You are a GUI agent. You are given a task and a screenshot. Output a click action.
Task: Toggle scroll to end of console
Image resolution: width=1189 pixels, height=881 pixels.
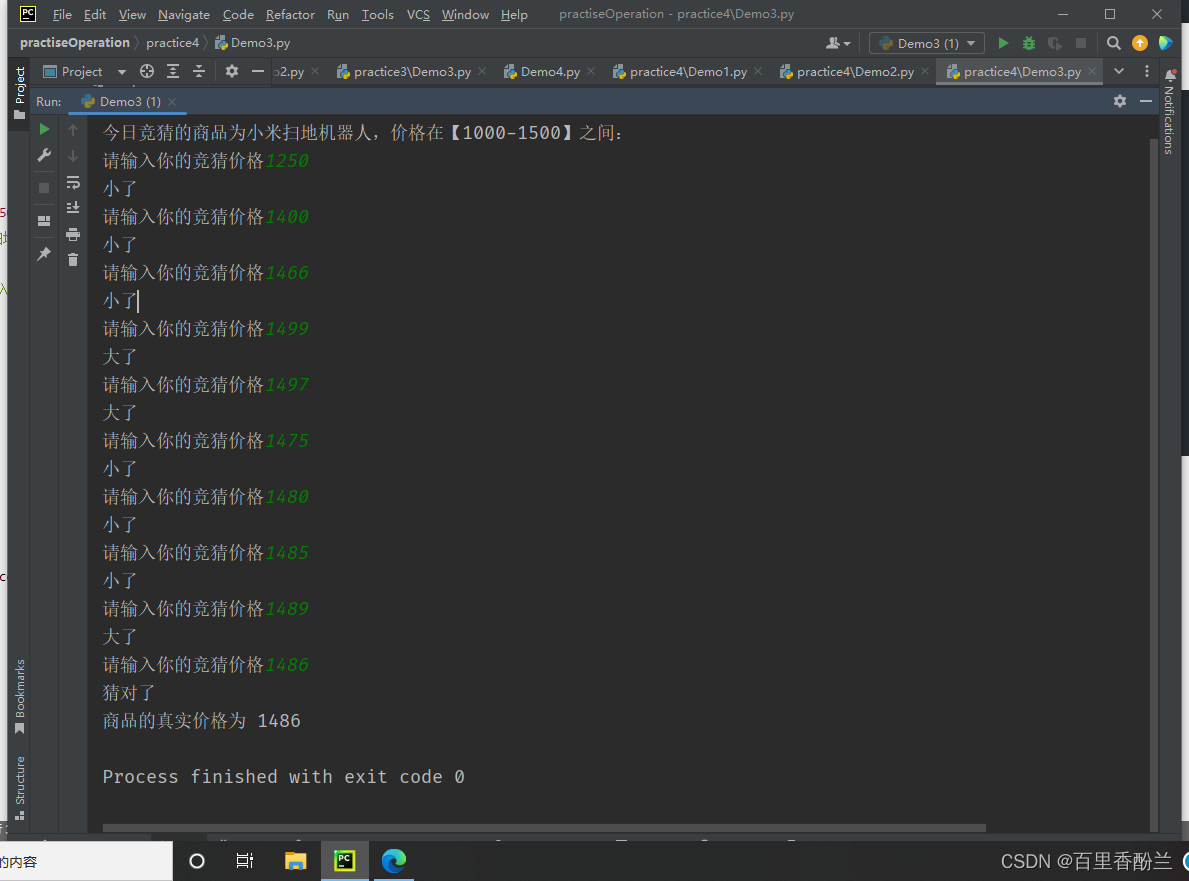[73, 208]
